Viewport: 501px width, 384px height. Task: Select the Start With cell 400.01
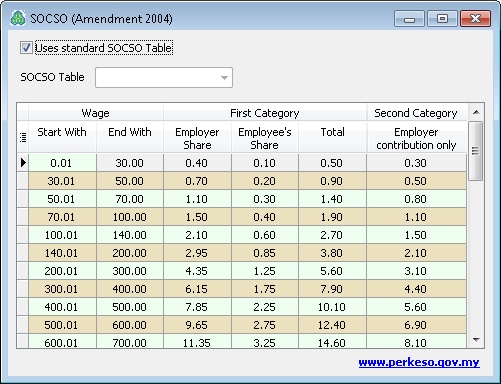62,307
